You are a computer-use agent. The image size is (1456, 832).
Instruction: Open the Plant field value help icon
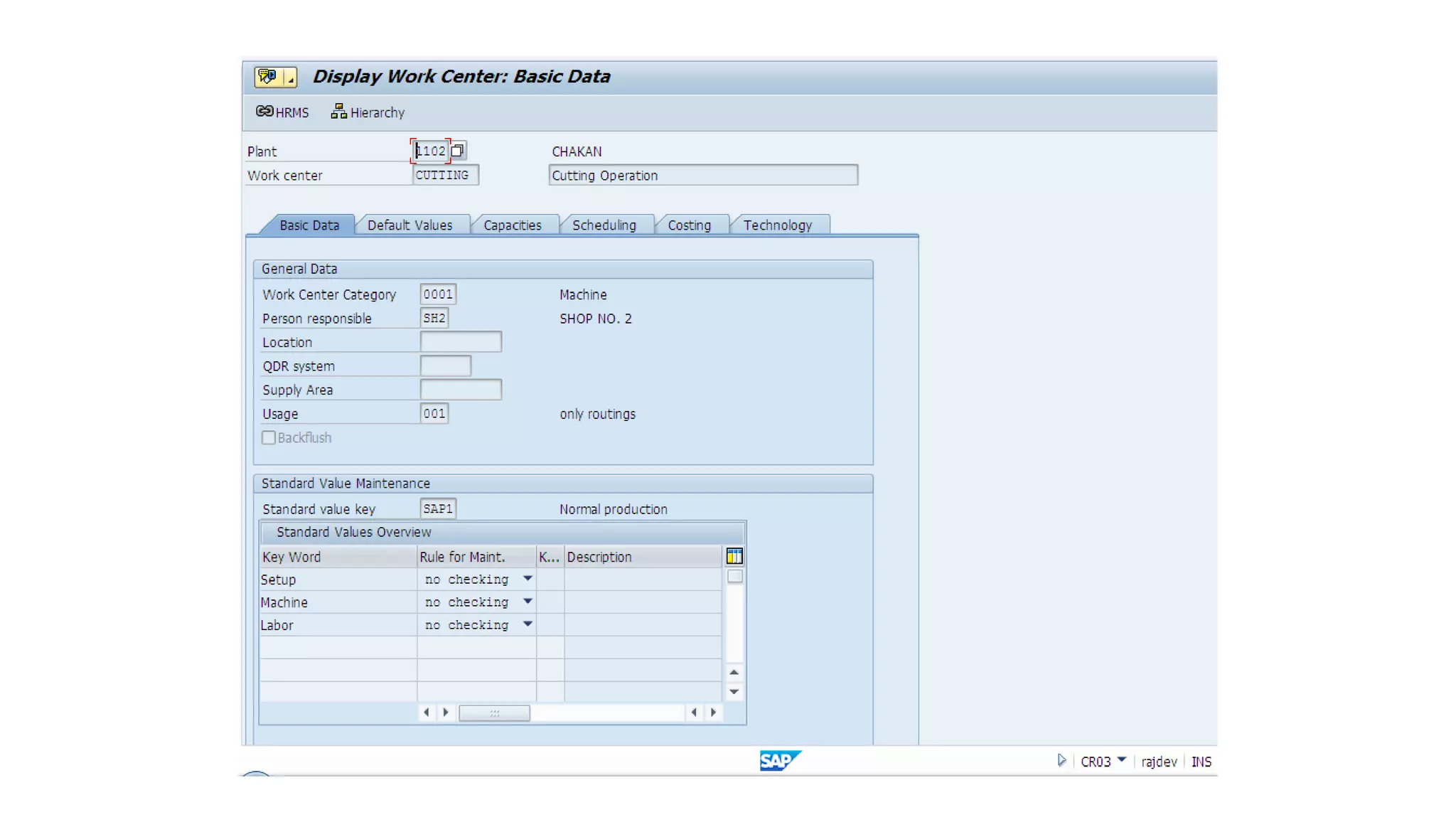(458, 151)
